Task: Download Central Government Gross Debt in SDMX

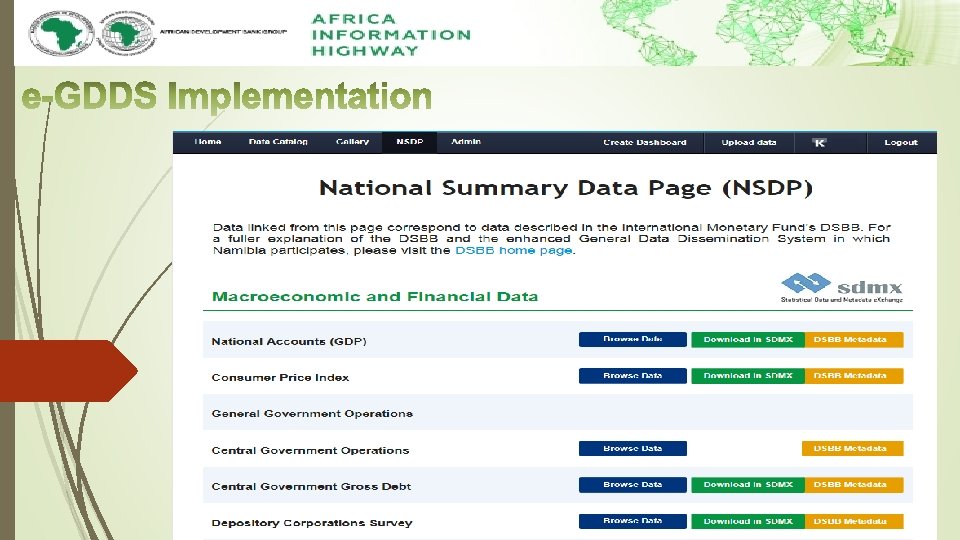Action: [x=748, y=485]
